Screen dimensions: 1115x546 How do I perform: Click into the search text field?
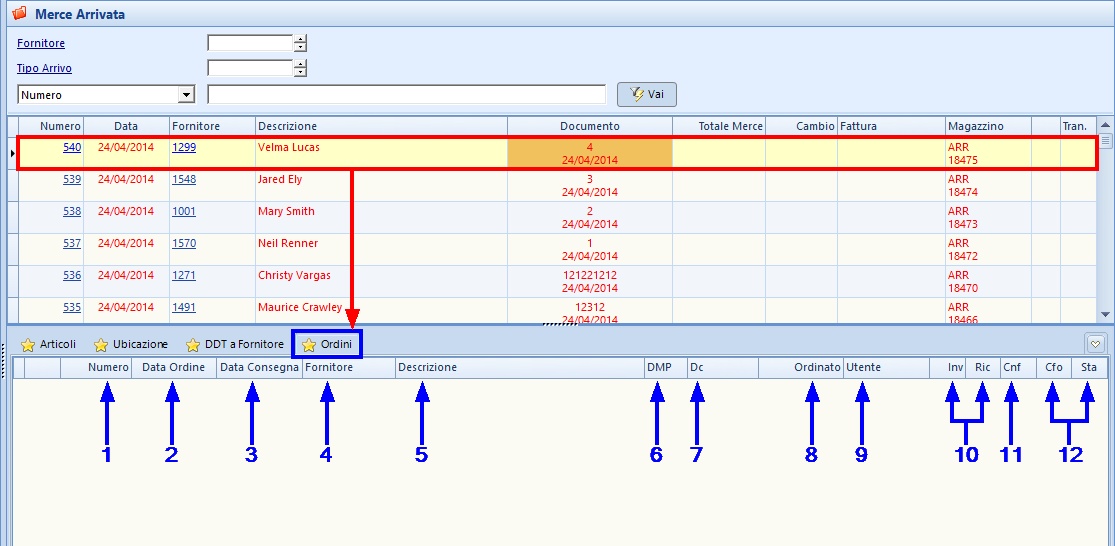(x=406, y=95)
